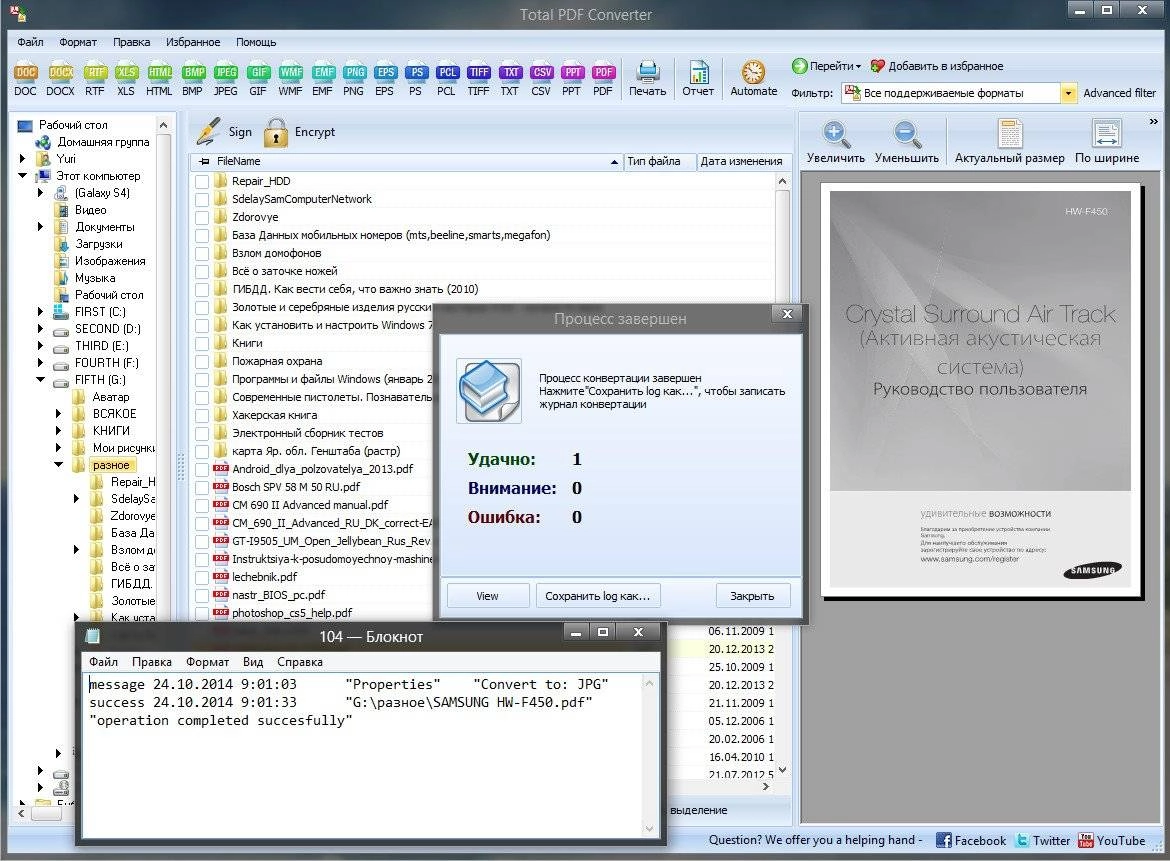Sort by the FileName column header
The width and height of the screenshot is (1170, 861).
coord(407,161)
